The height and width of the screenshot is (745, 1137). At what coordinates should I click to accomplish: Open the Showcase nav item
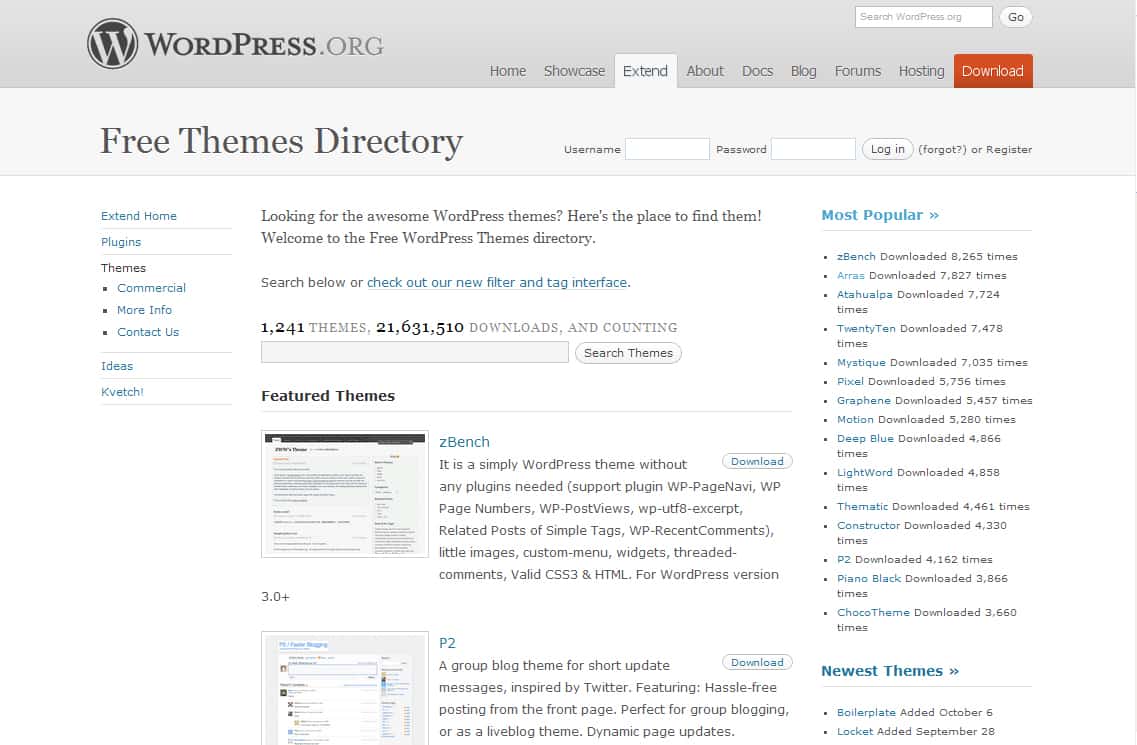(574, 71)
